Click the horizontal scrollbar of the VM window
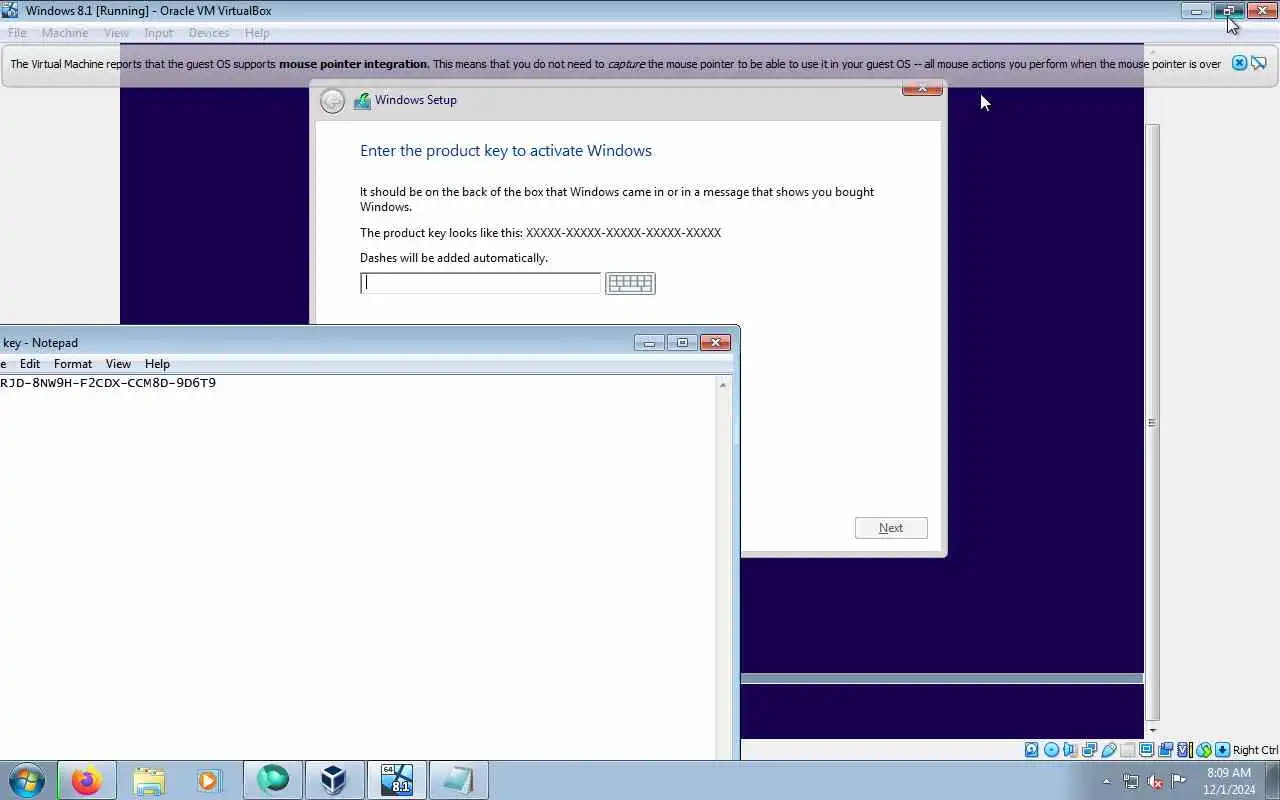Image resolution: width=1280 pixels, height=800 pixels. [x=942, y=678]
